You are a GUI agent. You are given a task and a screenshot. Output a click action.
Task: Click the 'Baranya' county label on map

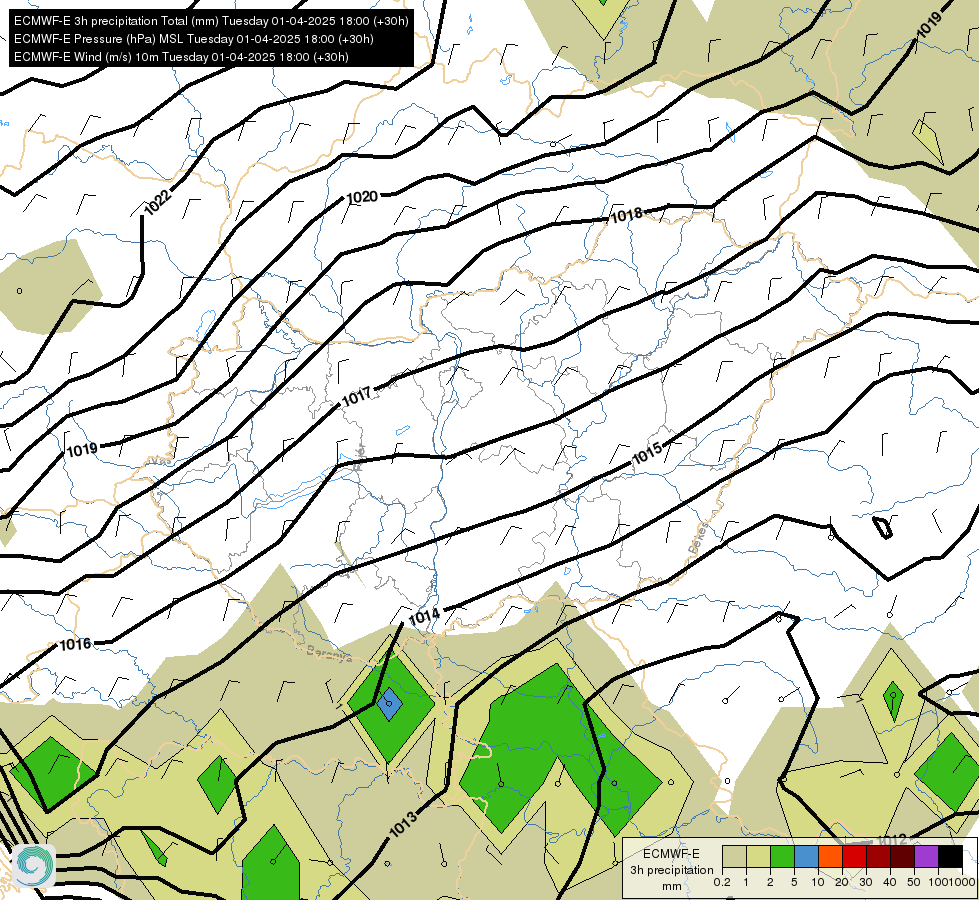(329, 653)
